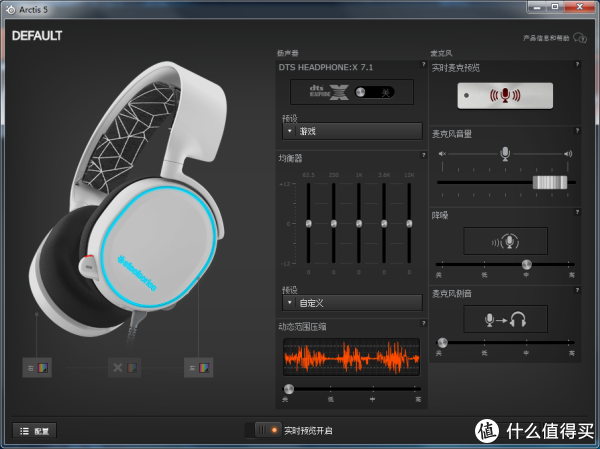This screenshot has height=449, width=600.
Task: Click the loud speaker icon at mic volume
Action: pyautogui.click(x=568, y=154)
